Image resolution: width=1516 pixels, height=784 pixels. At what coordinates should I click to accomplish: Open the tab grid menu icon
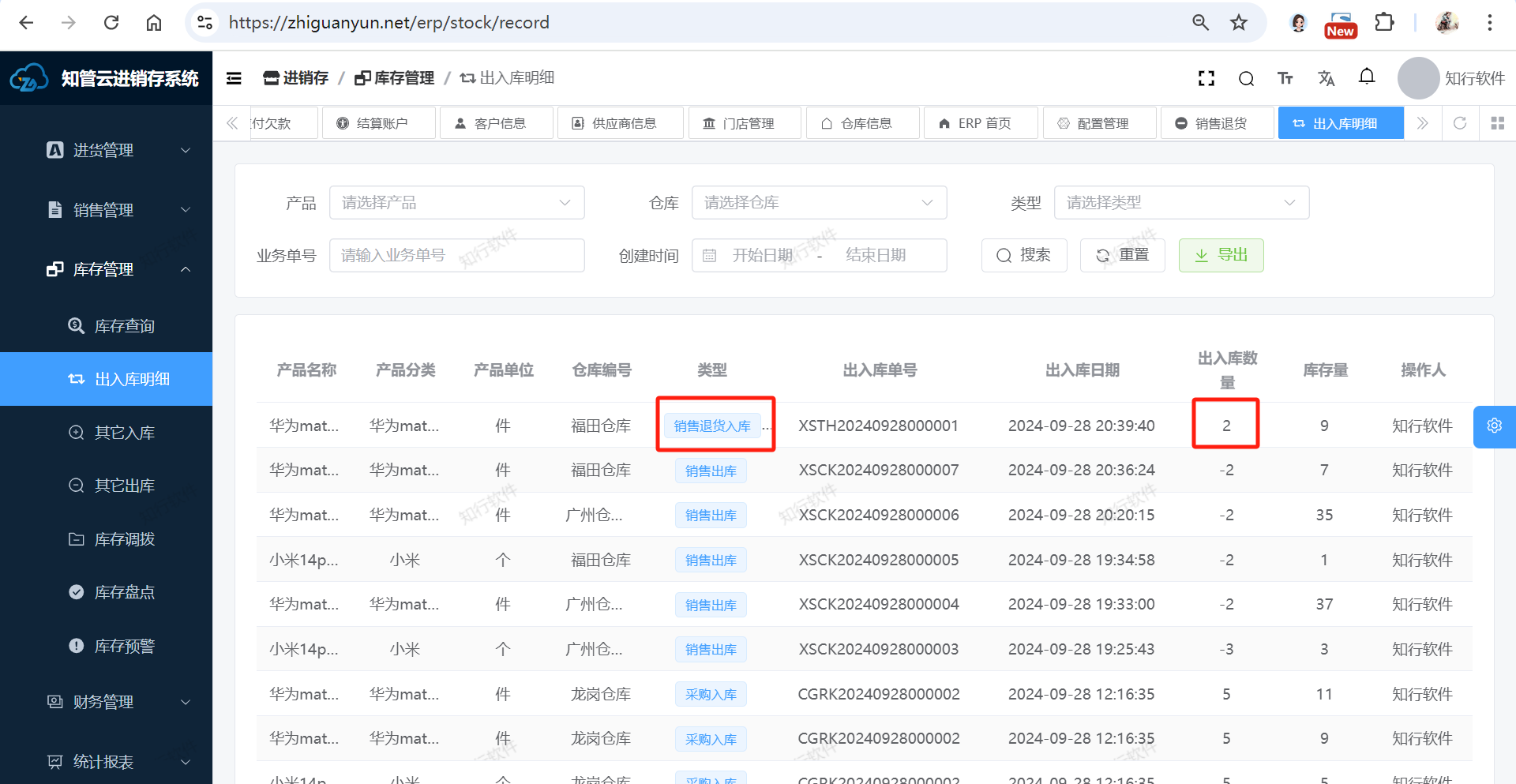pos(1497,123)
